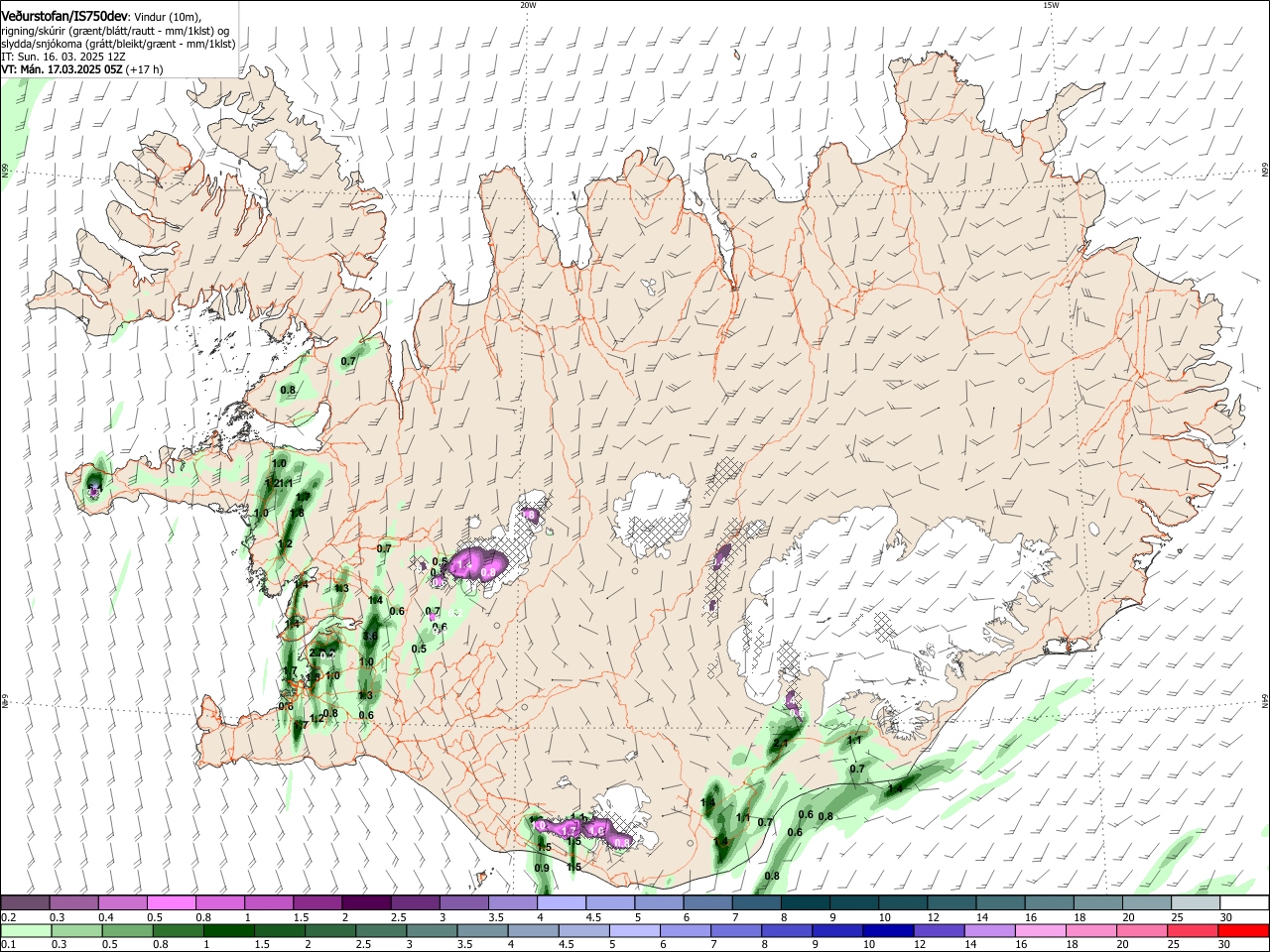Pick the bright pink 0.5–0.8 snow swatch
The height and width of the screenshot is (952, 1270).
[172, 903]
